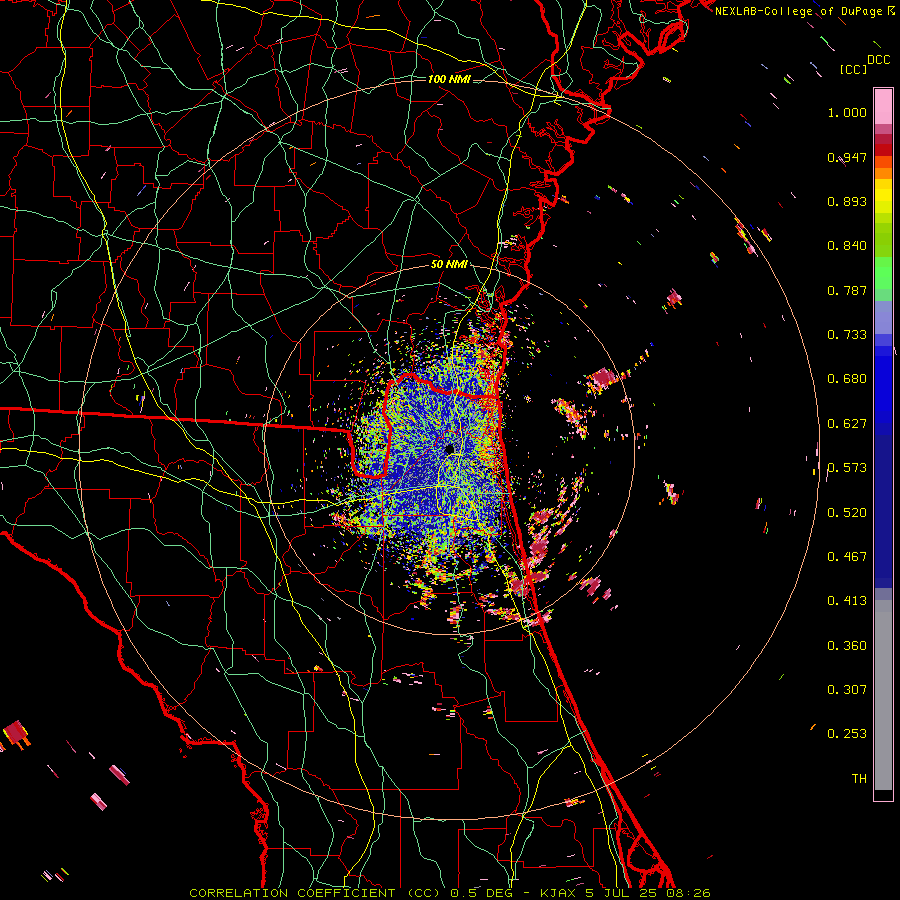Select the 0.947 scale value
This screenshot has width=900, height=900.
[847, 157]
